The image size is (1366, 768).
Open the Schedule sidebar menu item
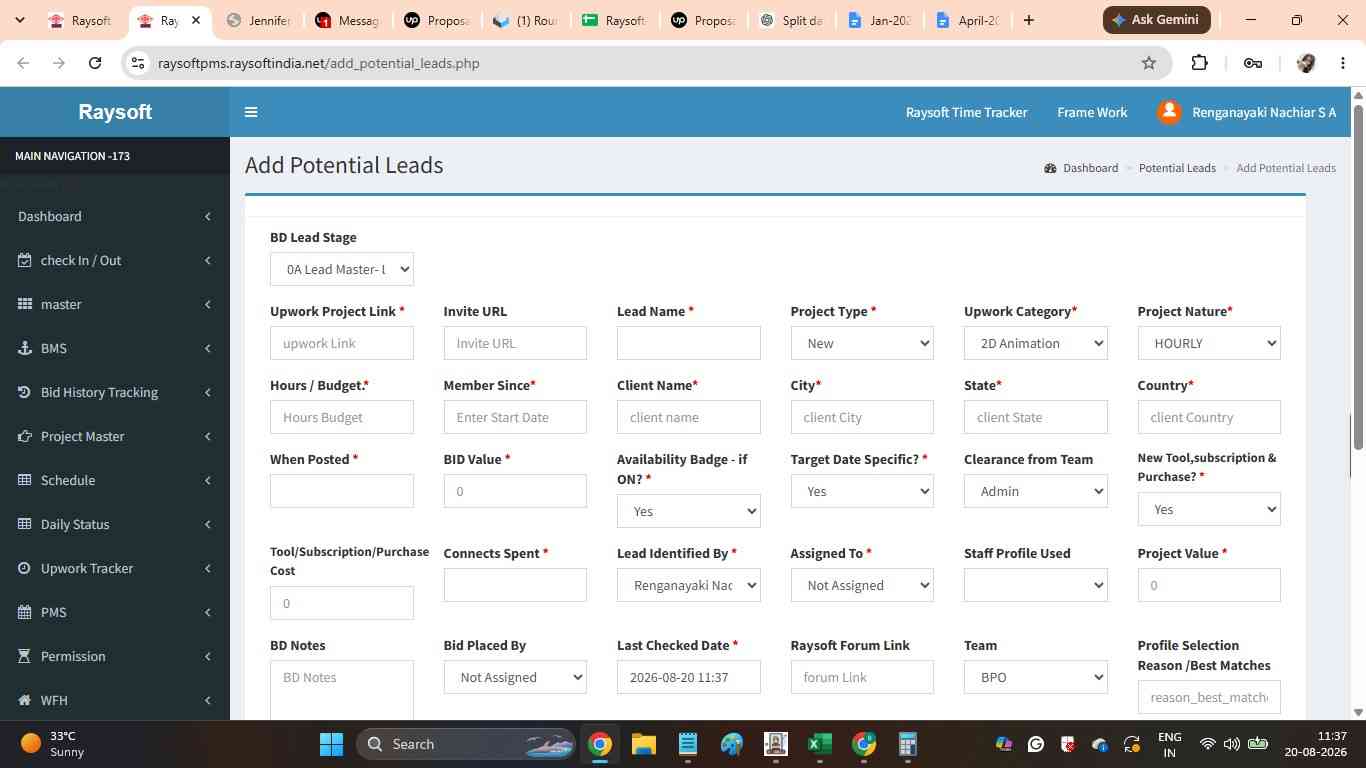point(115,480)
